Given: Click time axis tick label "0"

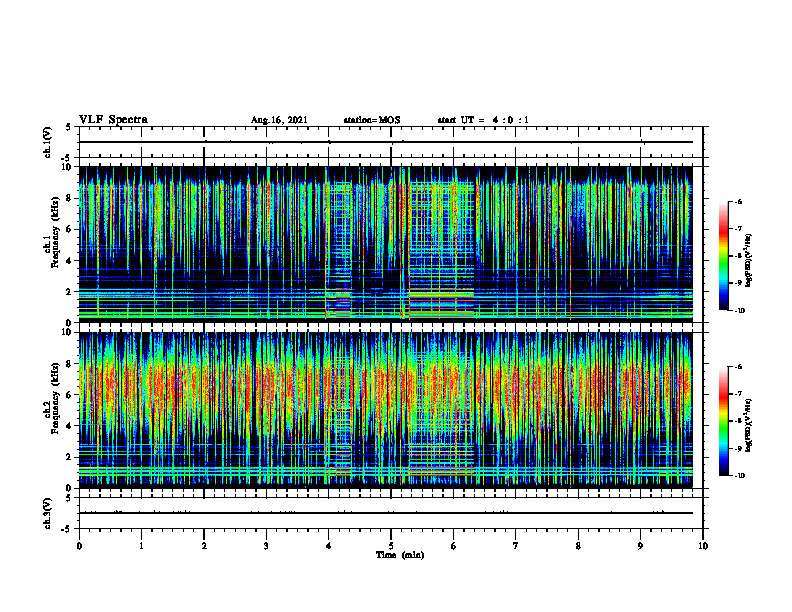Looking at the screenshot, I should (79, 546).
